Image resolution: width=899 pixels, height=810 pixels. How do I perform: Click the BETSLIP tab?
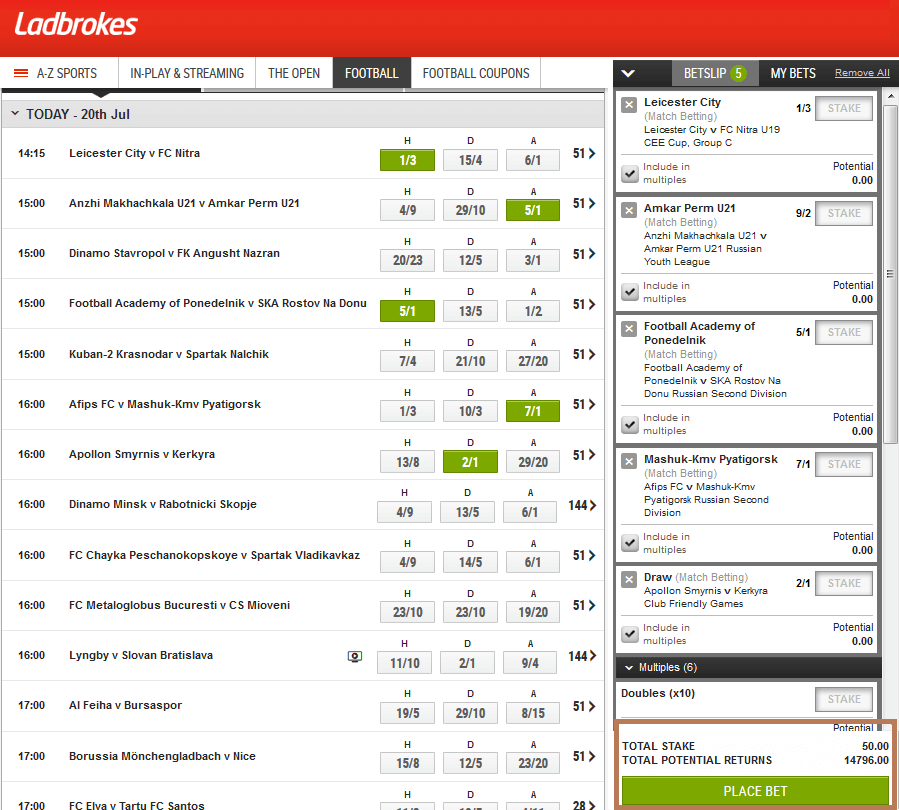click(x=715, y=73)
